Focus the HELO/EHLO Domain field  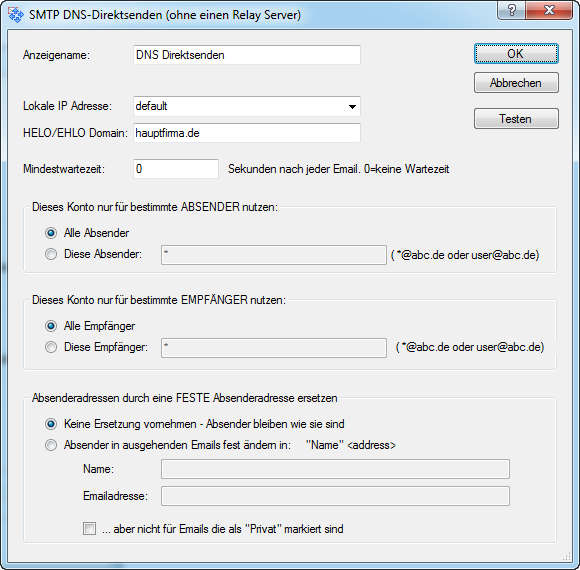click(247, 133)
